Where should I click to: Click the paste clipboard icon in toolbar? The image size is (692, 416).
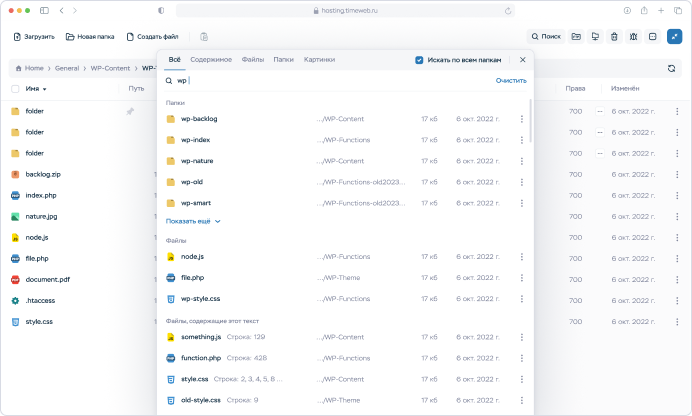point(204,37)
